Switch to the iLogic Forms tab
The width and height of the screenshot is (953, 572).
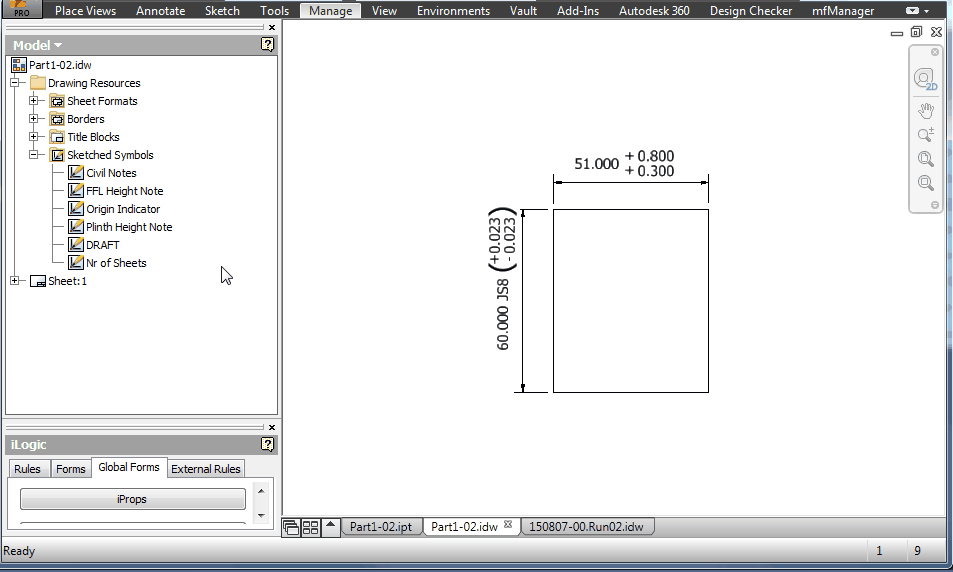[x=71, y=469]
